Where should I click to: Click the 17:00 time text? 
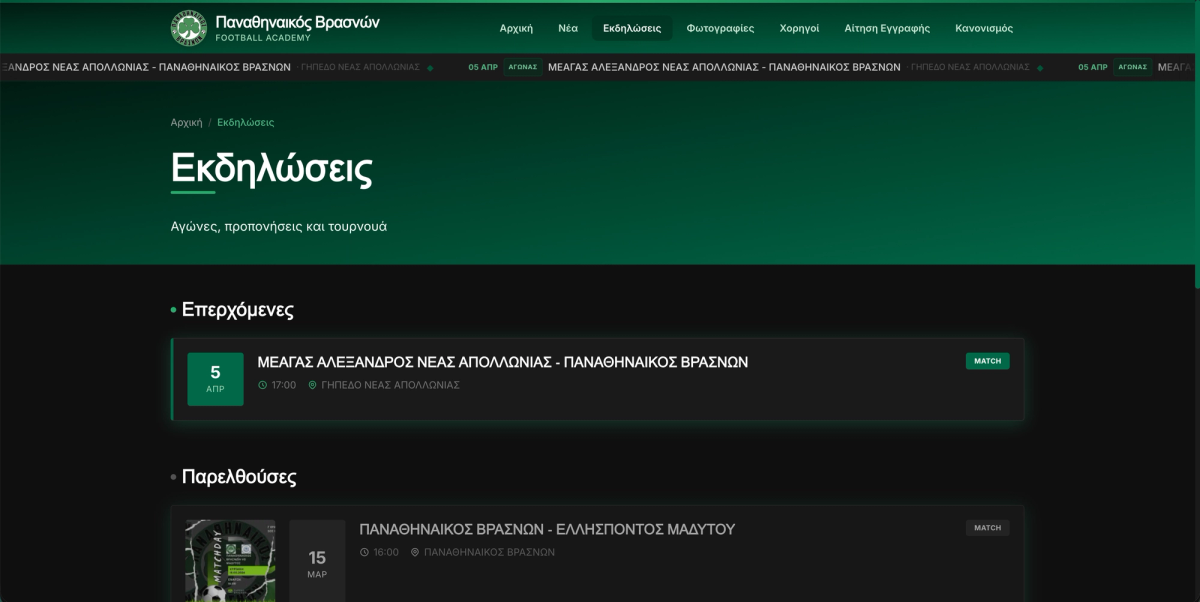click(x=284, y=385)
